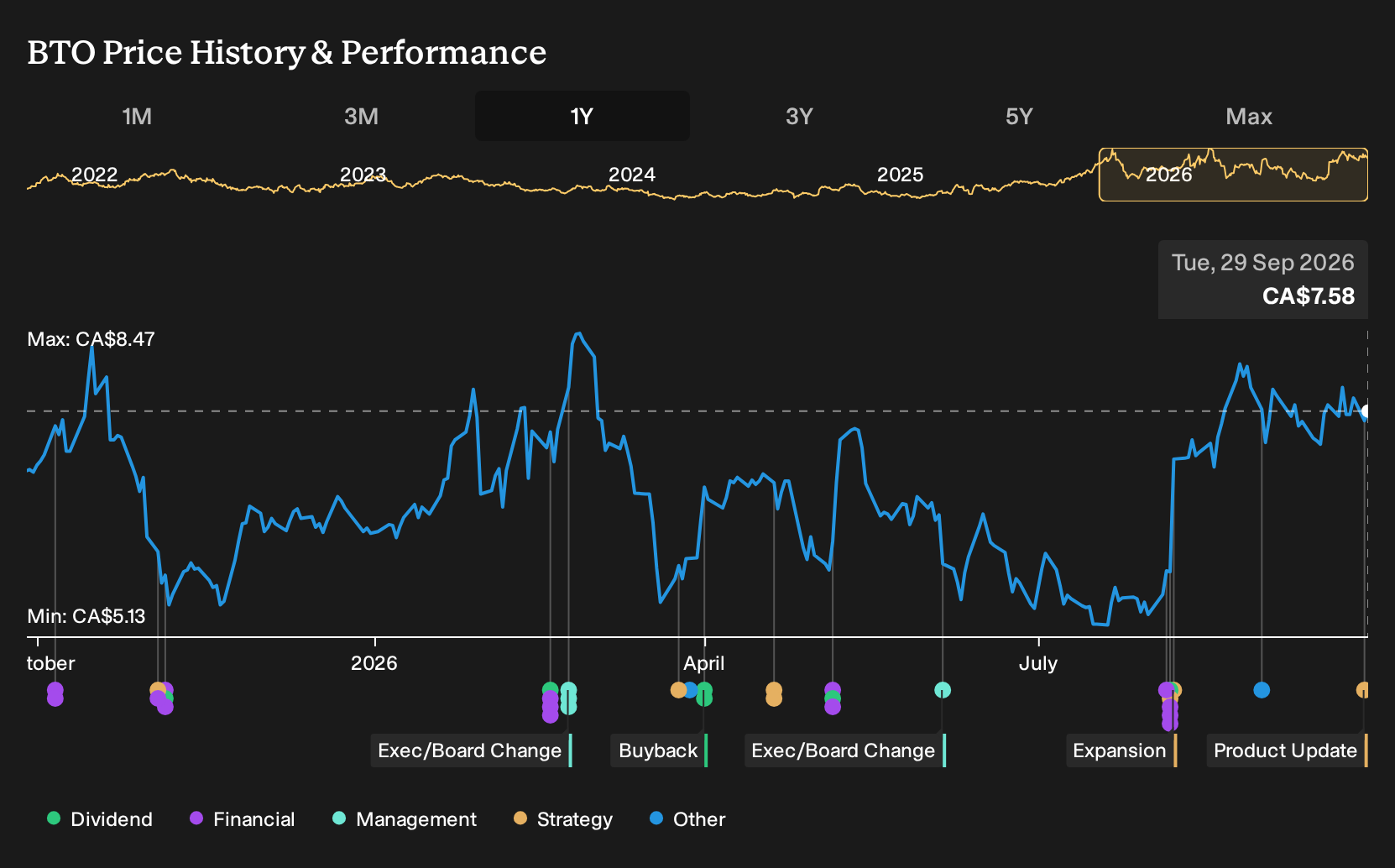Click the highlighted 2026 range selector window

tap(1233, 175)
